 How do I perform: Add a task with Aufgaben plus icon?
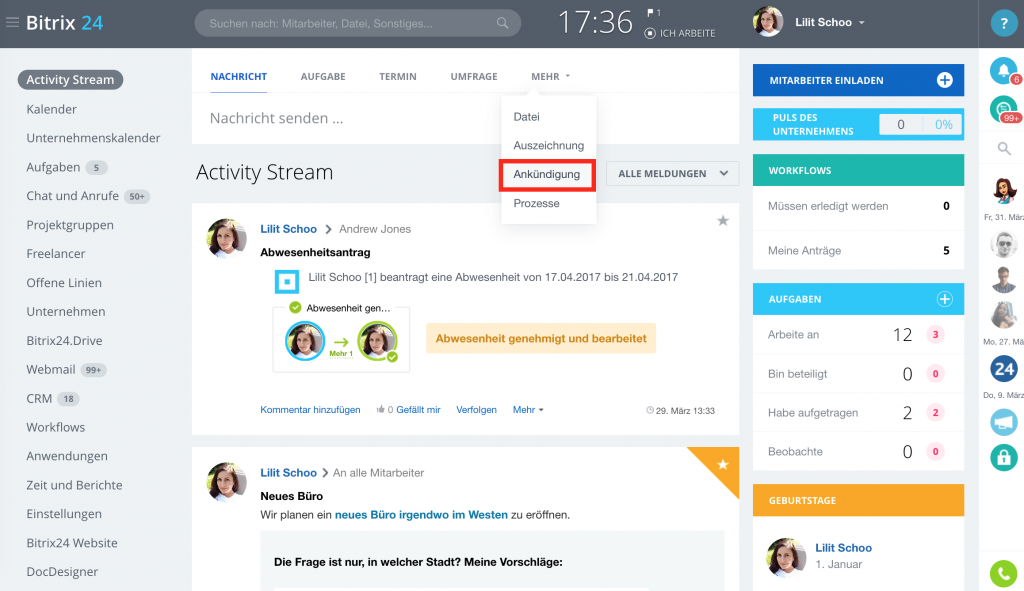(944, 299)
